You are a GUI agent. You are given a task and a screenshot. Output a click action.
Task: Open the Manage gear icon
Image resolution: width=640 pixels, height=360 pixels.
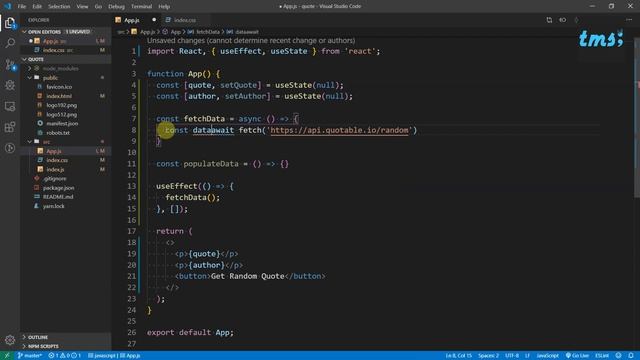[x=10, y=340]
